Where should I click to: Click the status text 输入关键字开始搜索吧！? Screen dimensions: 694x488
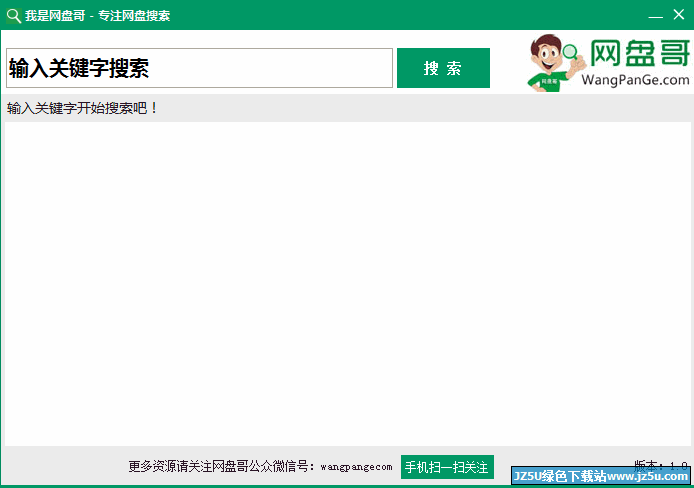82,108
